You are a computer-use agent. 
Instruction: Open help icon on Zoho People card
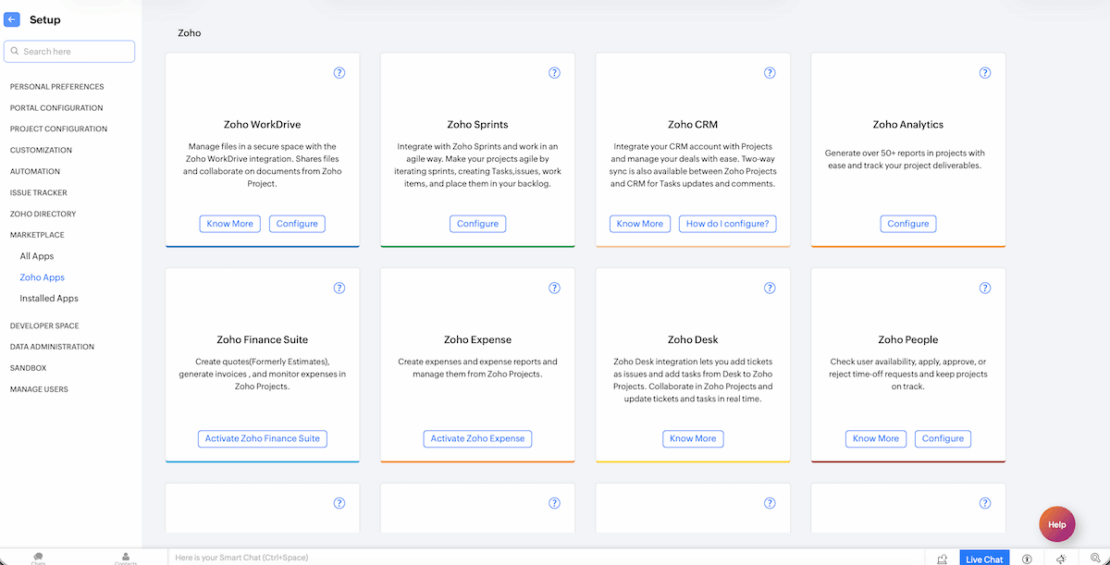tap(985, 288)
